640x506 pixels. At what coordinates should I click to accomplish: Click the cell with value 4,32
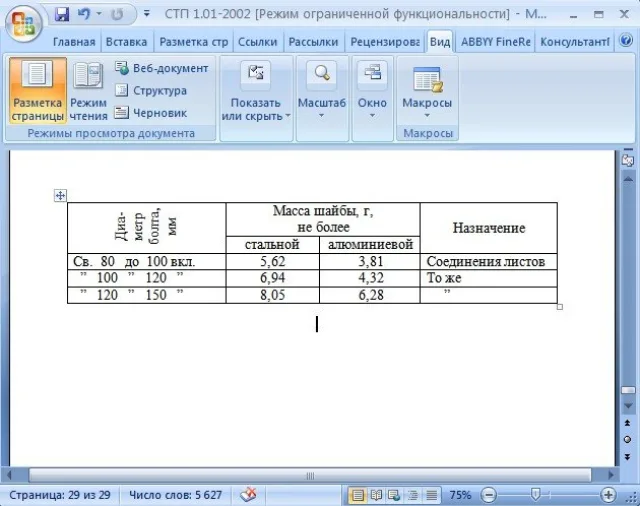[x=370, y=278]
